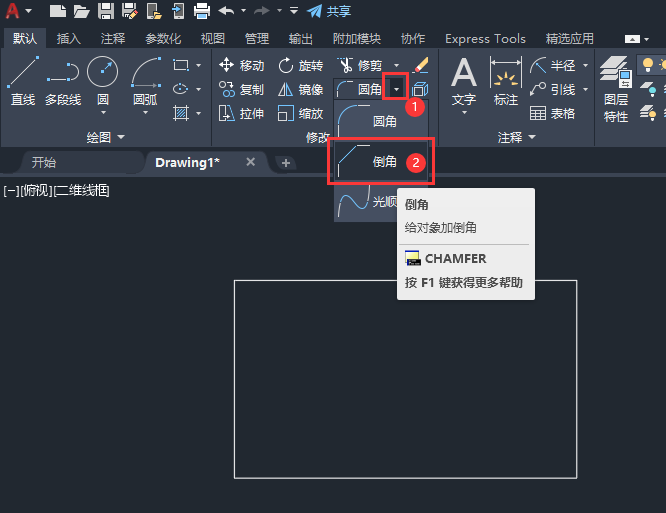This screenshot has height=513, width=666.
Task: Switch to the 附加模块 ribbon tab
Action: coord(357,39)
